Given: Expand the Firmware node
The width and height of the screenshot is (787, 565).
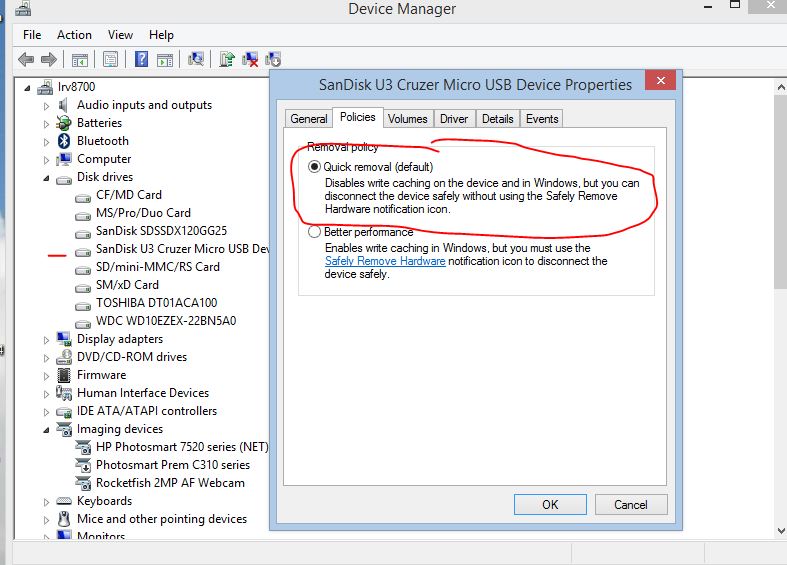Looking at the screenshot, I should click(x=46, y=376).
